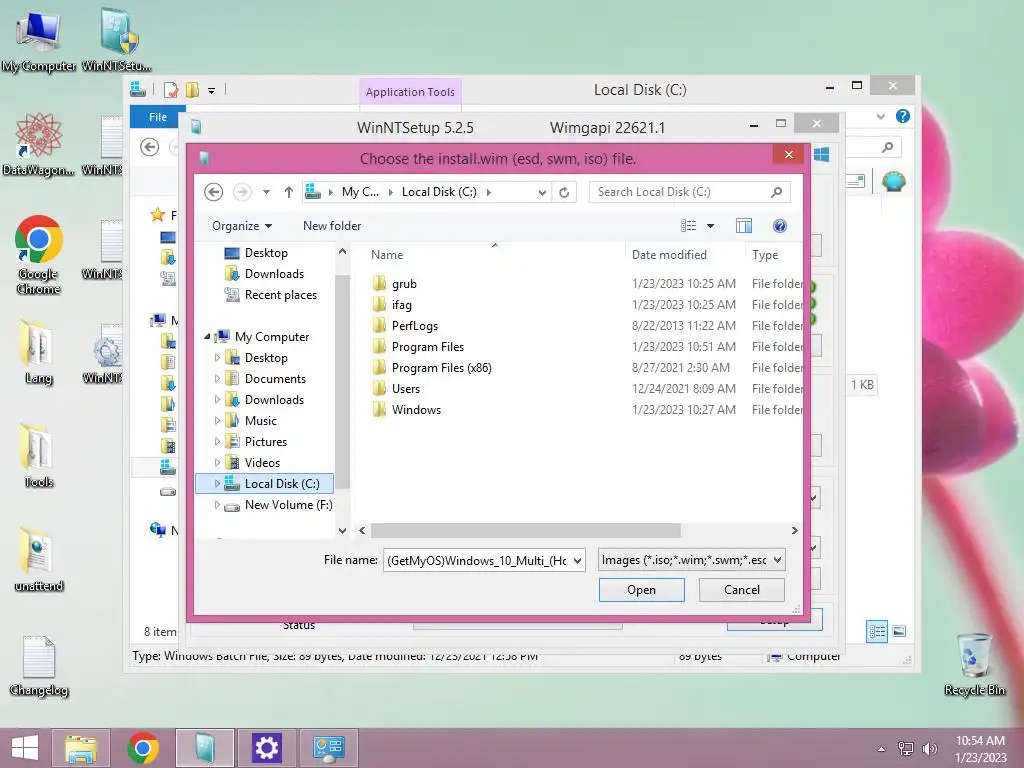Click the search magnifier in file dialog
This screenshot has height=768, width=1024.
tap(776, 192)
